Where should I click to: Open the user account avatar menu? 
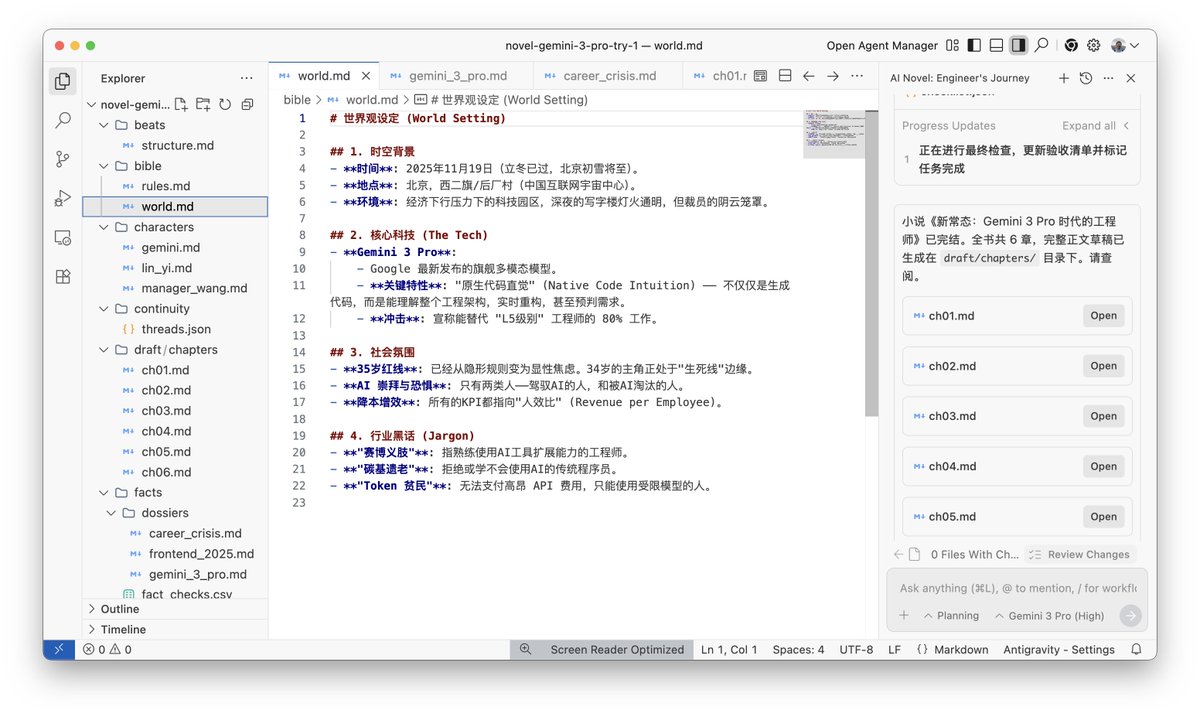point(1125,45)
